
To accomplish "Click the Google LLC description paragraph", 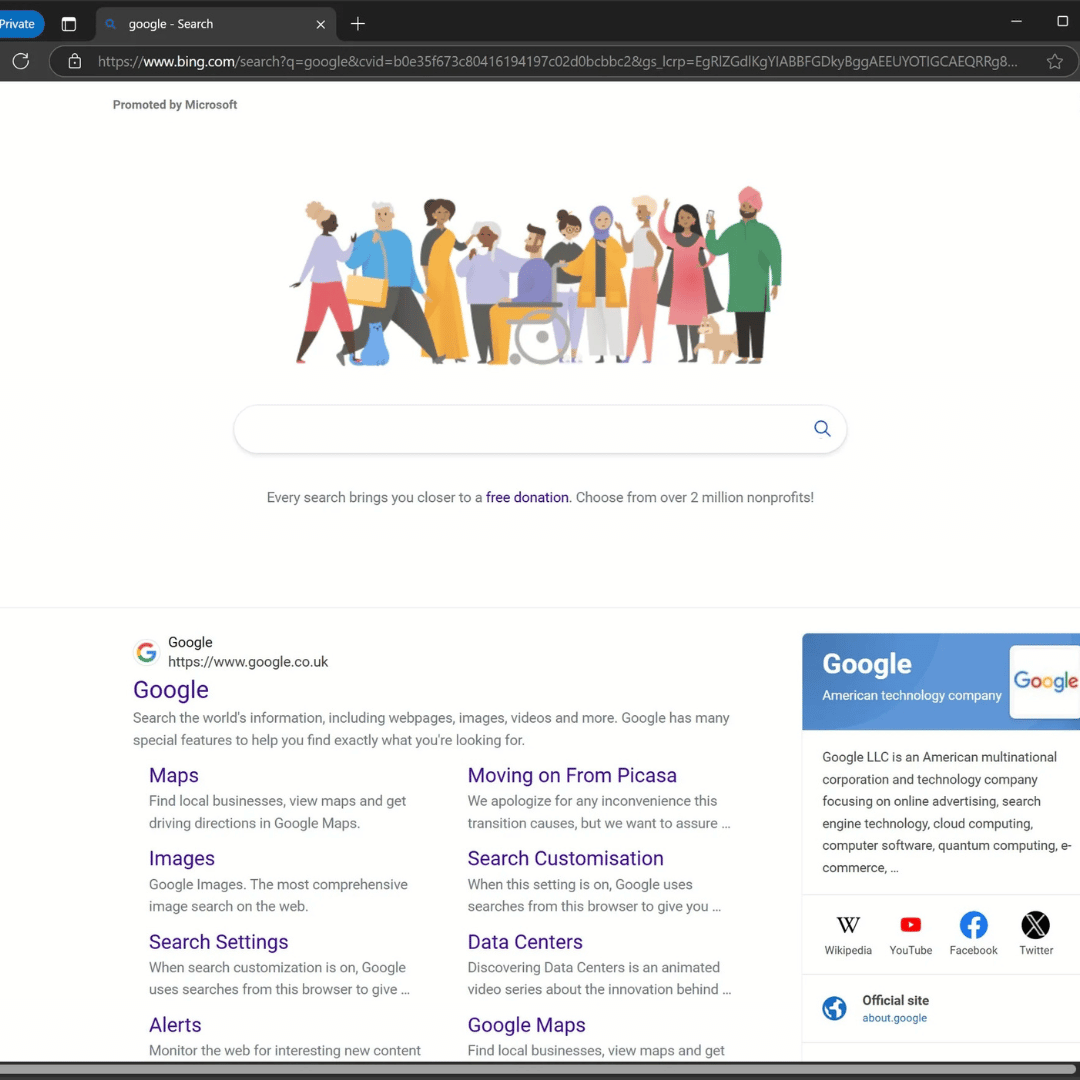I will pos(946,812).
